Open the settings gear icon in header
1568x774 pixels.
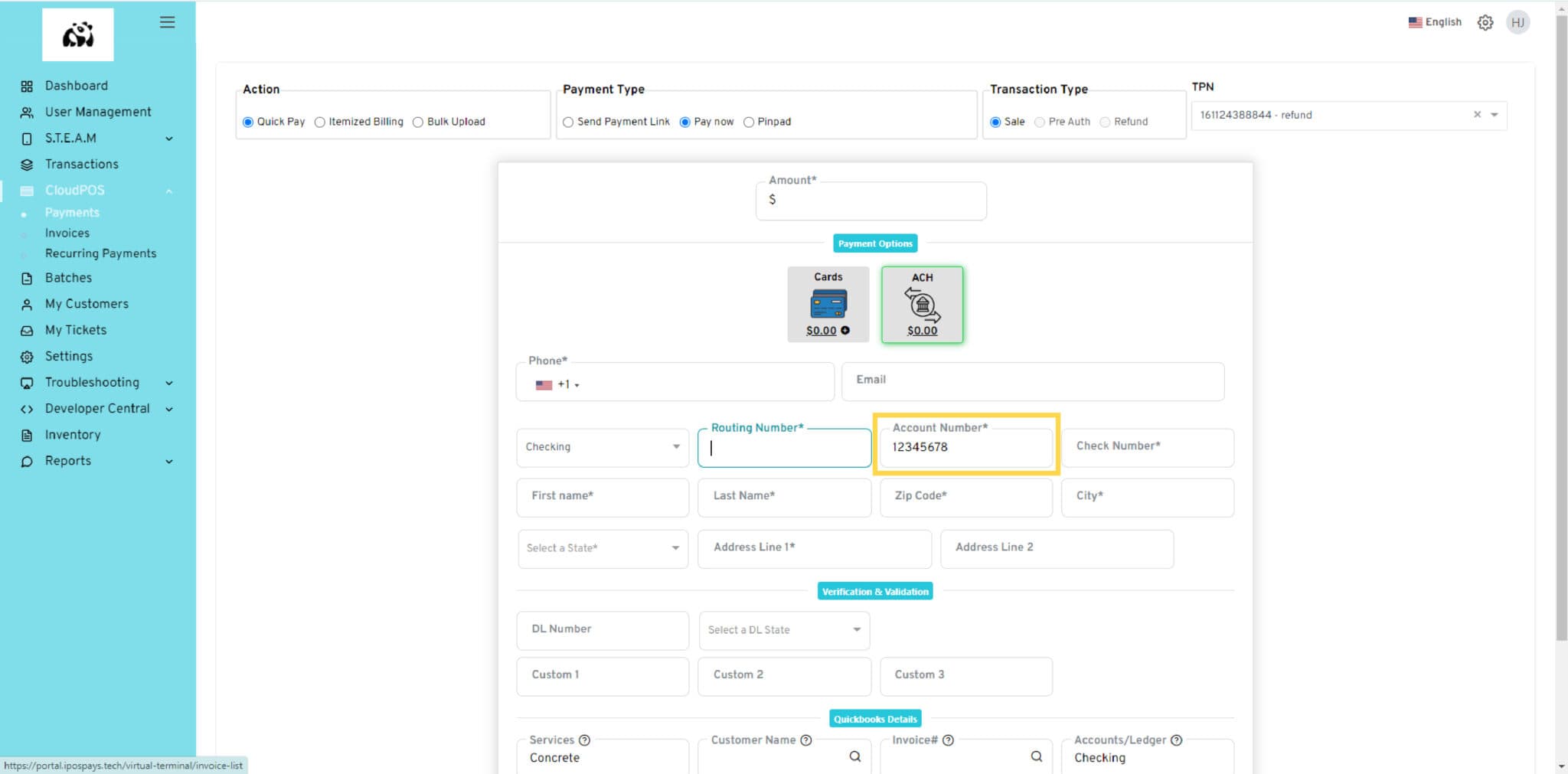pyautogui.click(x=1485, y=23)
